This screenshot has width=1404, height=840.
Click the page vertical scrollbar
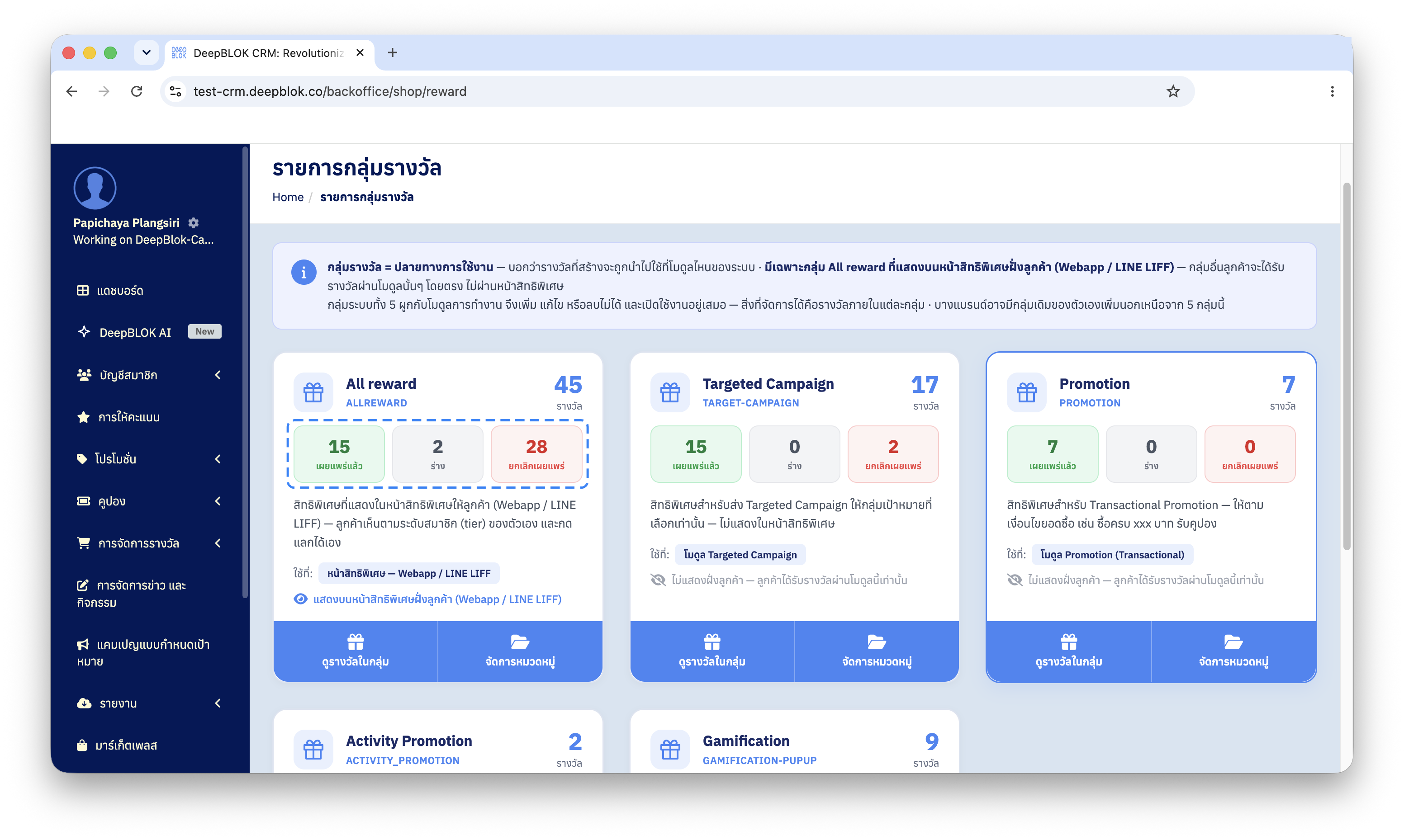point(1347,366)
